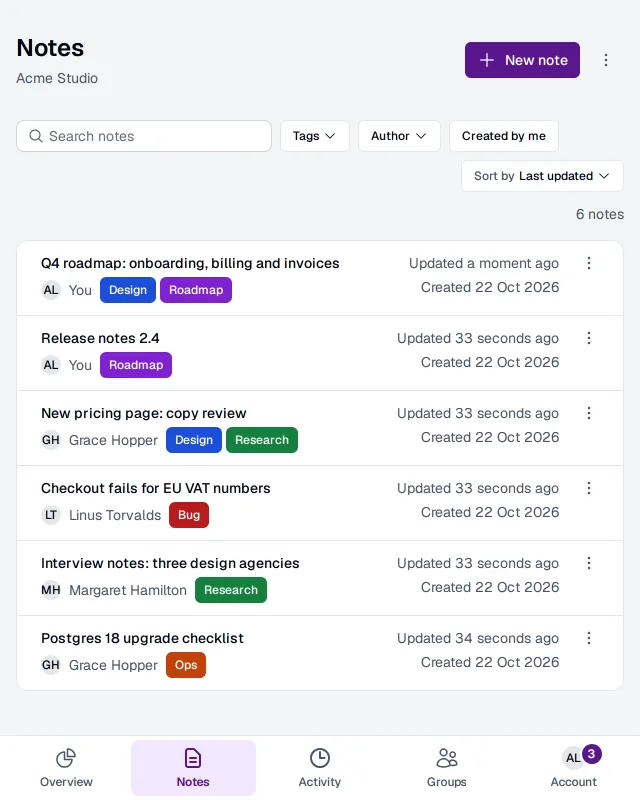Focus the Search notes input field
Viewport: 640px width, 800px height.
pos(144,136)
